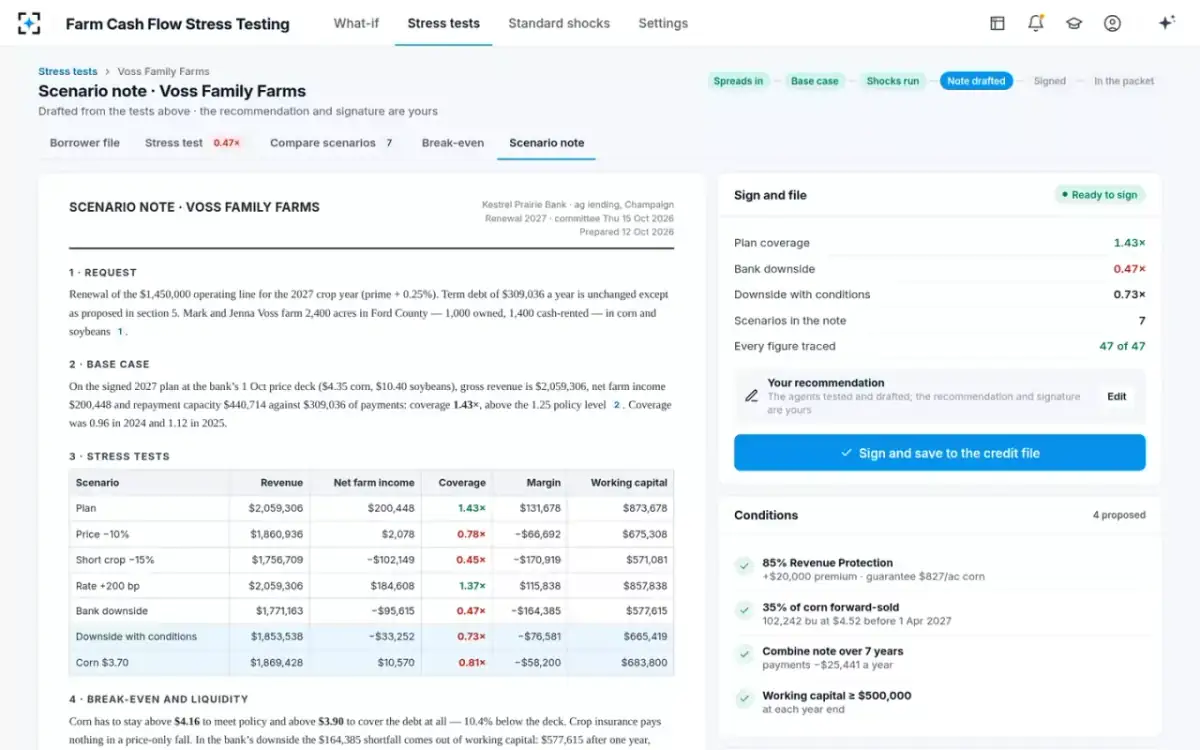Select the Rate +200 bp scenario row

click(x=371, y=586)
